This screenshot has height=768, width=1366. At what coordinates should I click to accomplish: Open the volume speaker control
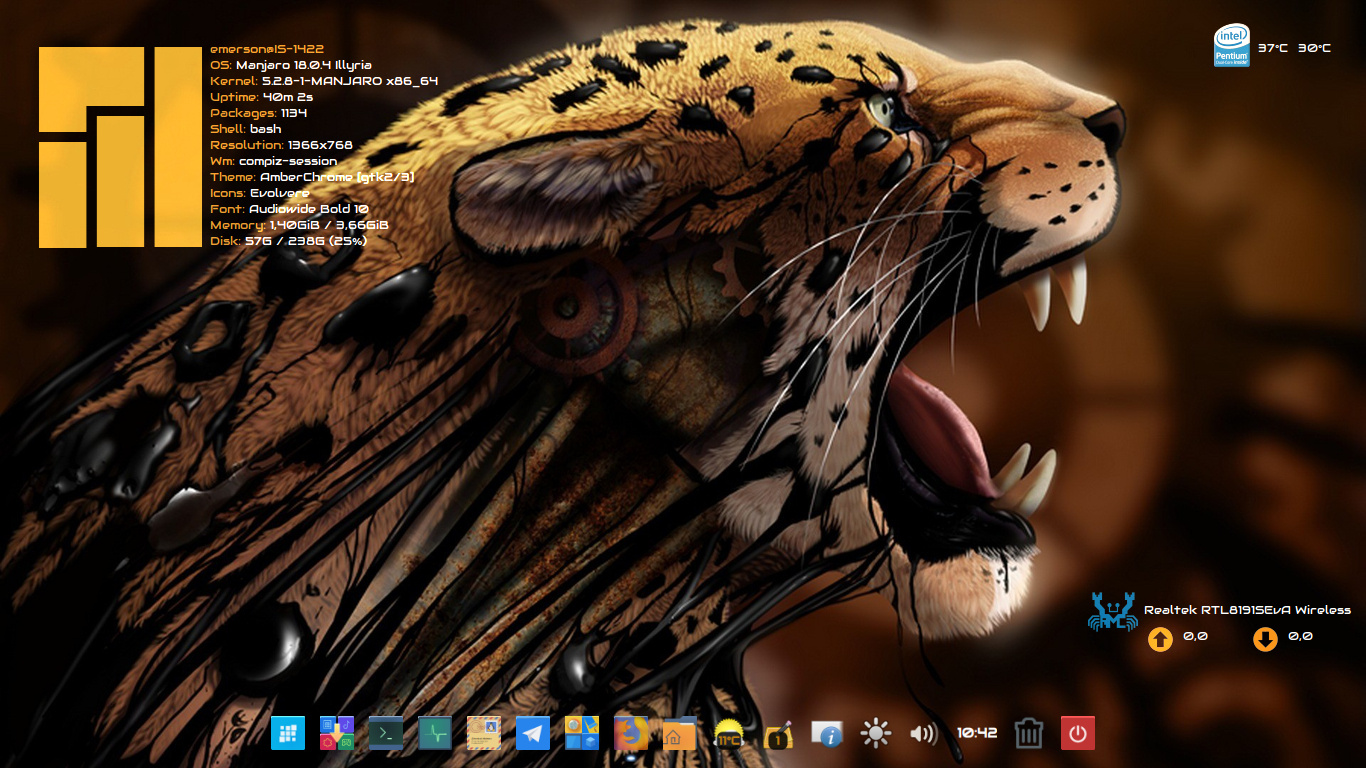tap(924, 734)
